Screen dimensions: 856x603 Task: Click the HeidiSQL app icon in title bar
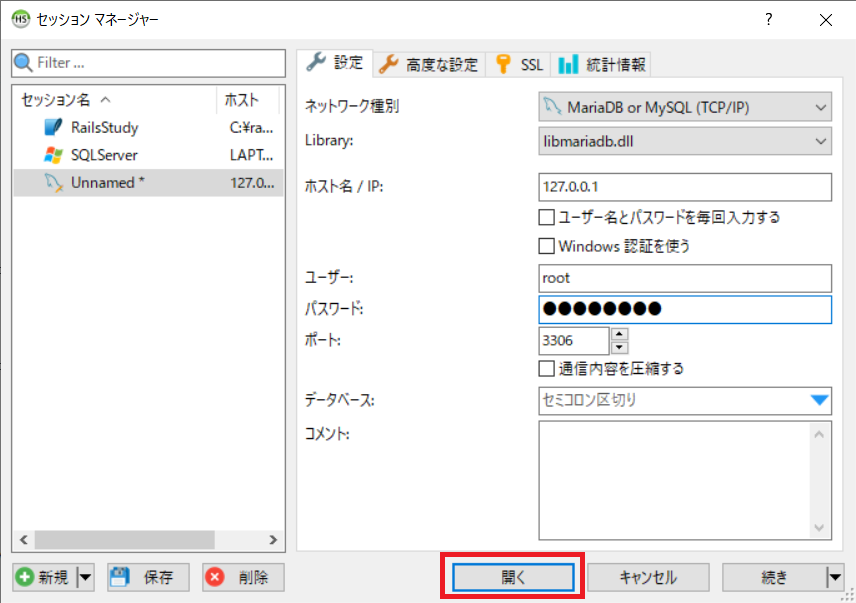click(x=20, y=19)
